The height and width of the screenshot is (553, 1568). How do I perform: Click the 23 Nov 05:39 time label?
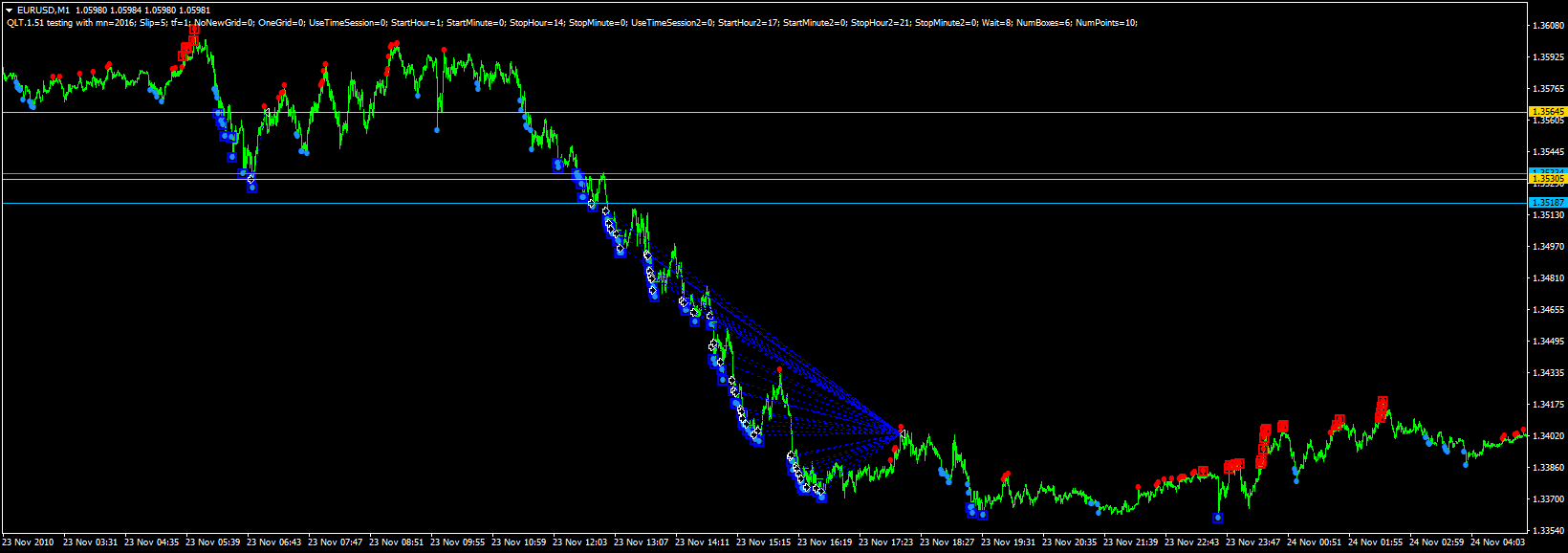(213, 542)
